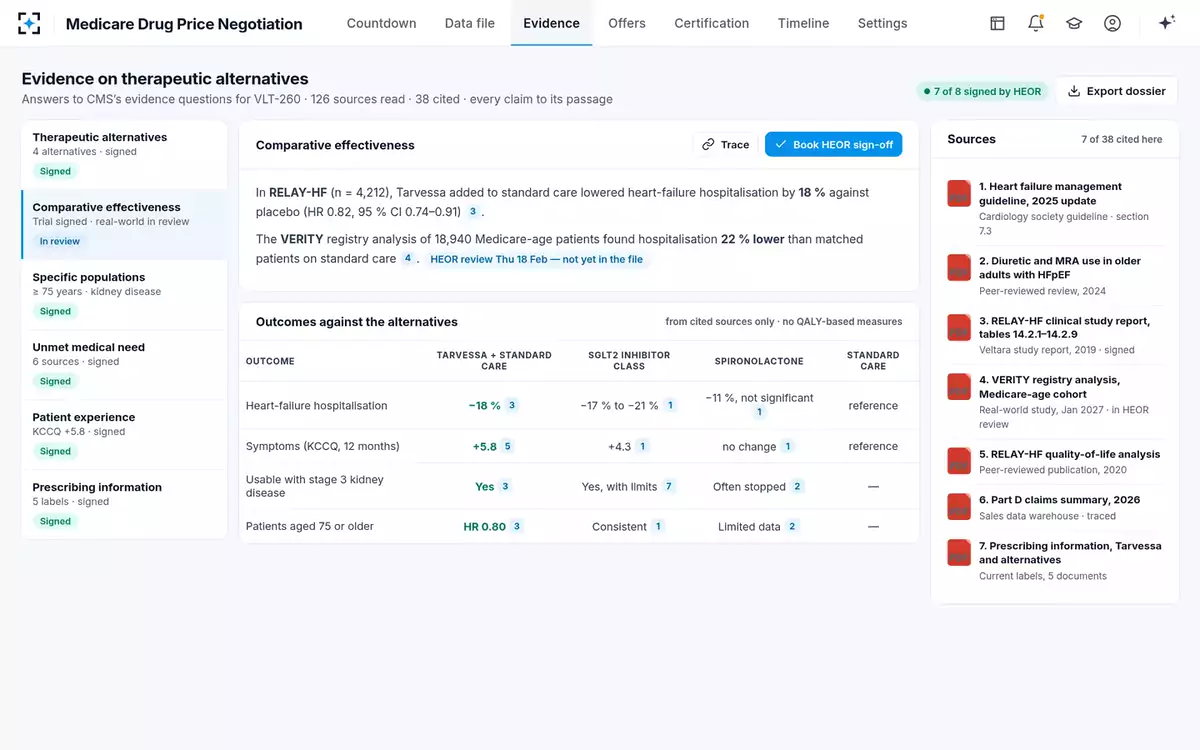Click the "Medicare Drug Price Negotiation" title

point(184,24)
